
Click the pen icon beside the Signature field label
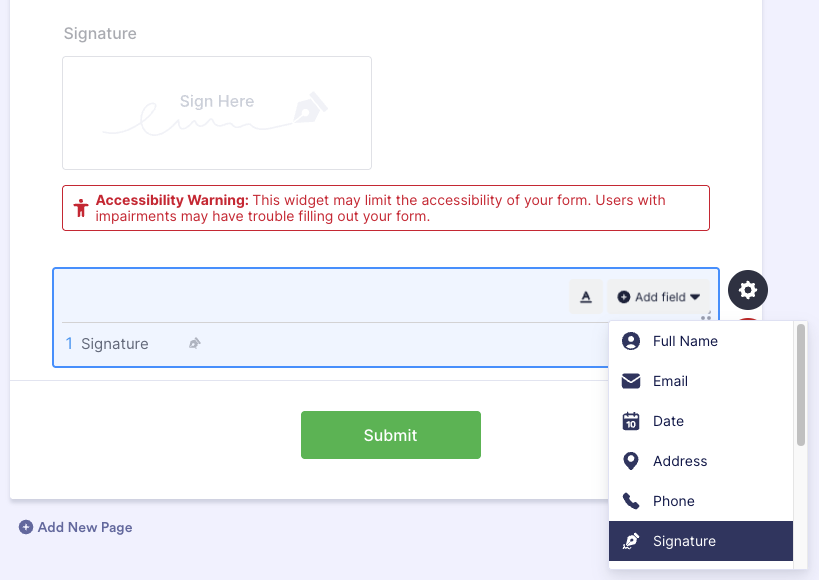[x=193, y=343]
